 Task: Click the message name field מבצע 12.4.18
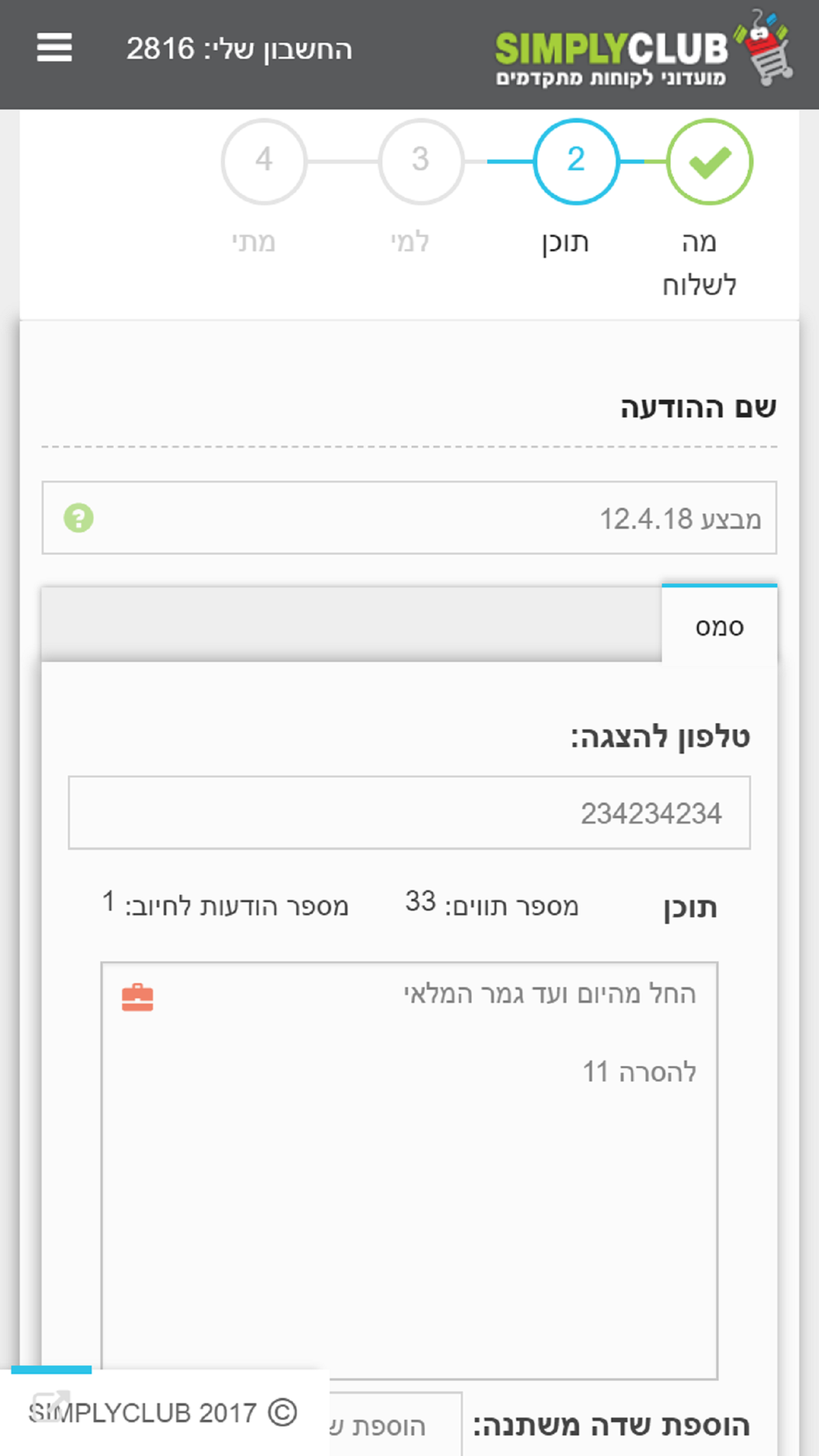point(409,518)
